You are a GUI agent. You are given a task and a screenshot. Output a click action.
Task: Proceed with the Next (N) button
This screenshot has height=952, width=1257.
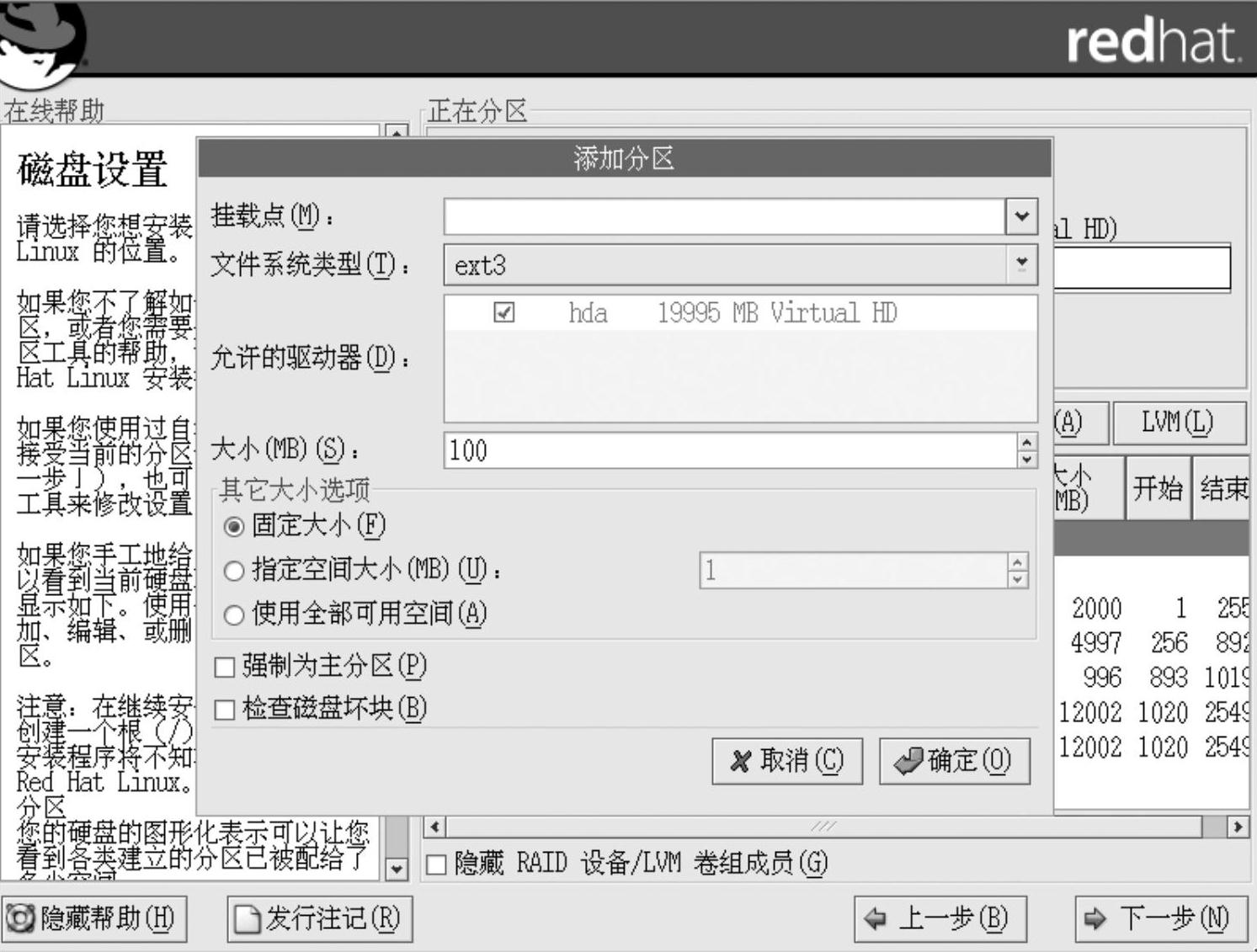pos(1161,918)
